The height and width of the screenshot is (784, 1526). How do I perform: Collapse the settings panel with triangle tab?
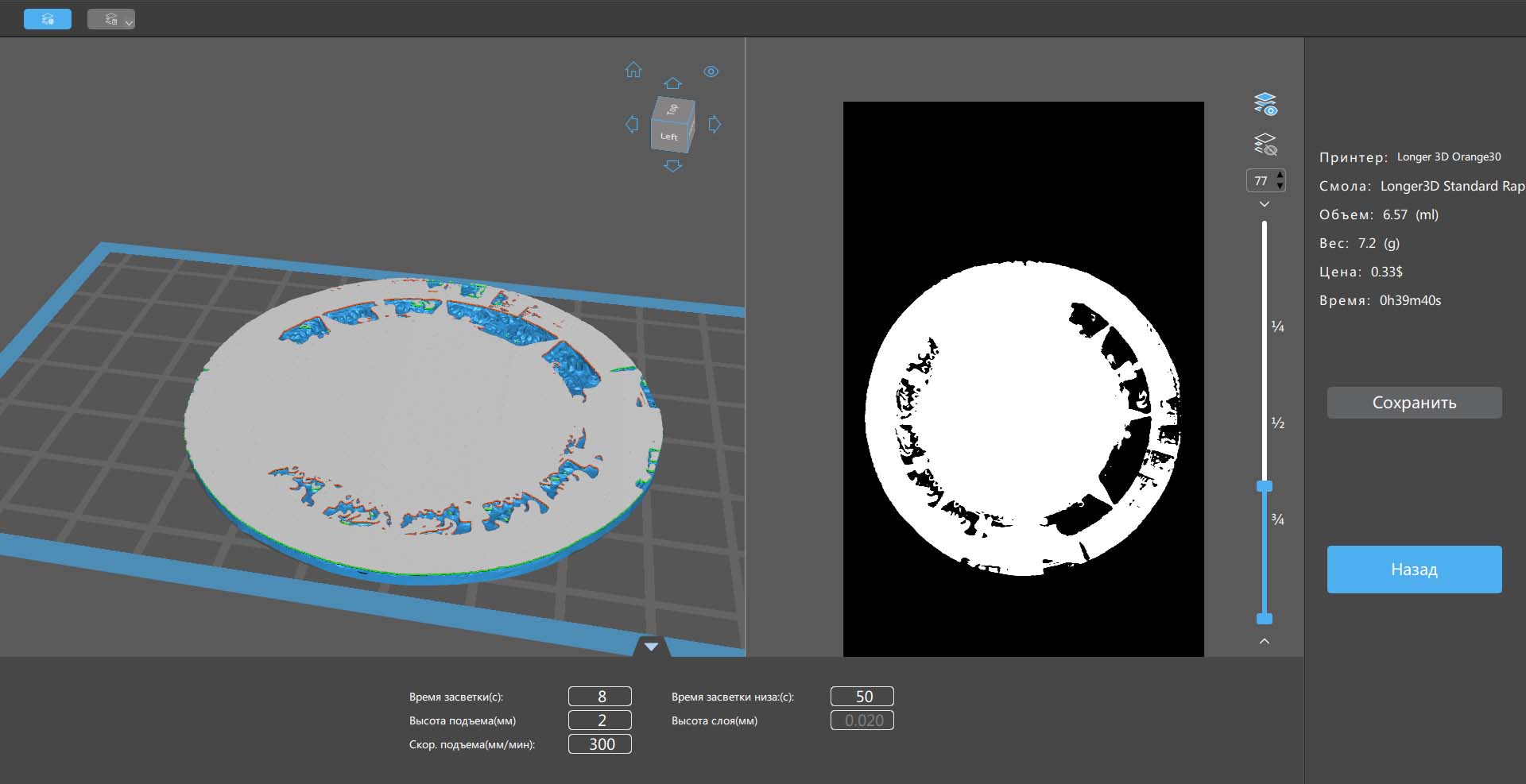[x=651, y=647]
